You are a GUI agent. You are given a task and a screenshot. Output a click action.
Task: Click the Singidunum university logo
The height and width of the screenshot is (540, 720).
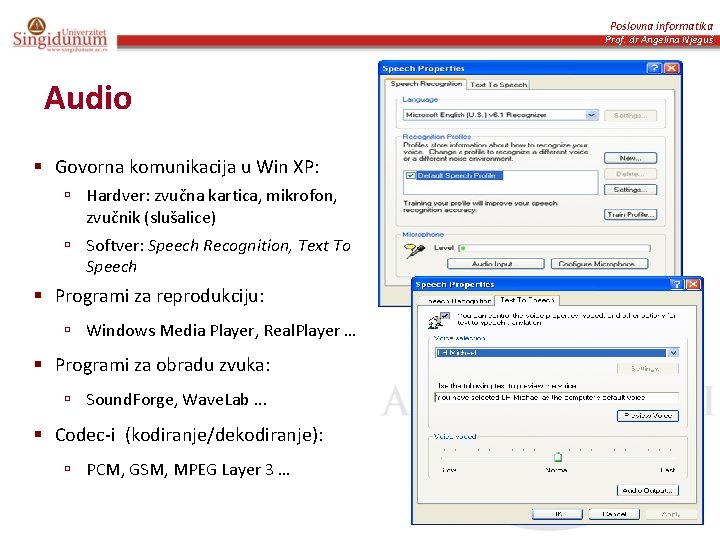coord(60,35)
